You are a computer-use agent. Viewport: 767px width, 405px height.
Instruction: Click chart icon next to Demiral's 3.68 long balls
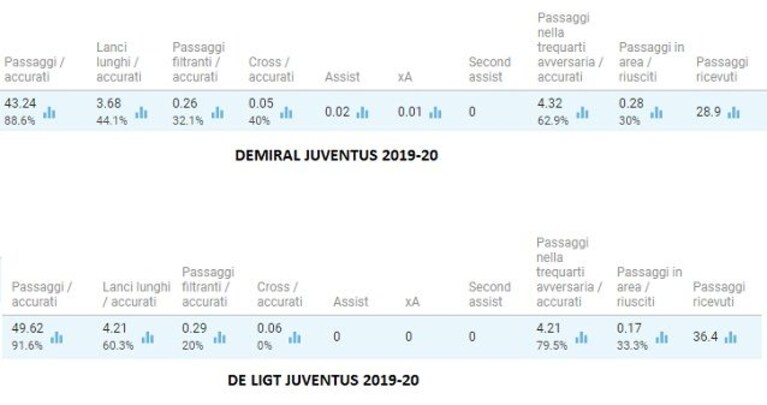pos(141,113)
